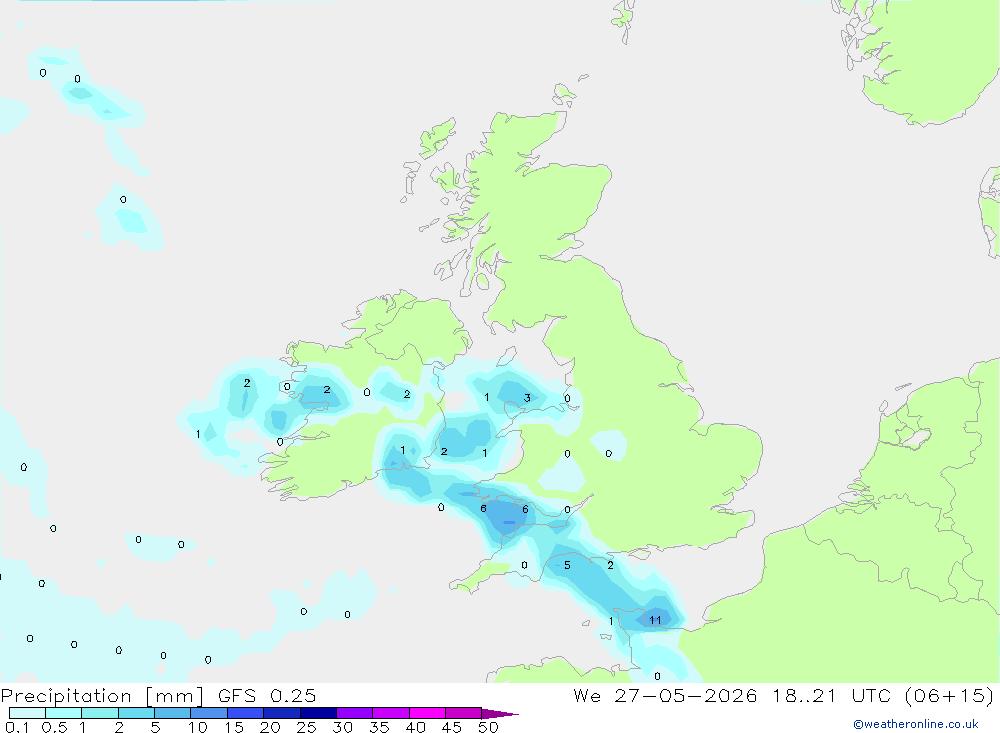
Task: Click the '30' legend scale label
Action: tap(343, 727)
